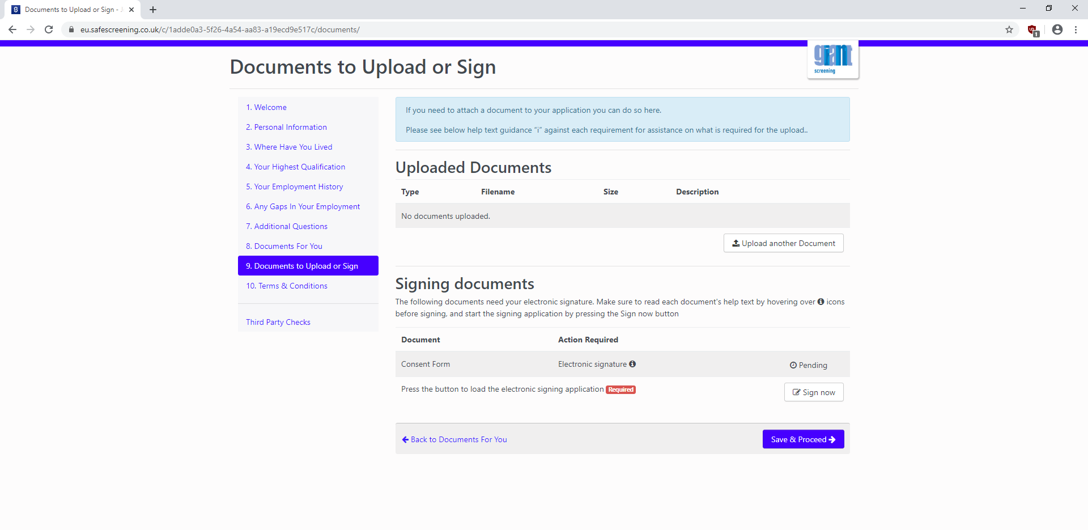View site info via padlock icon
The image size is (1088, 530).
pyautogui.click(x=71, y=30)
